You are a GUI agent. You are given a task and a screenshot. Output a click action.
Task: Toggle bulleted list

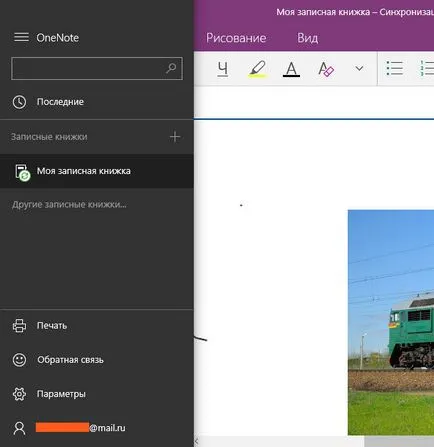pyautogui.click(x=395, y=68)
